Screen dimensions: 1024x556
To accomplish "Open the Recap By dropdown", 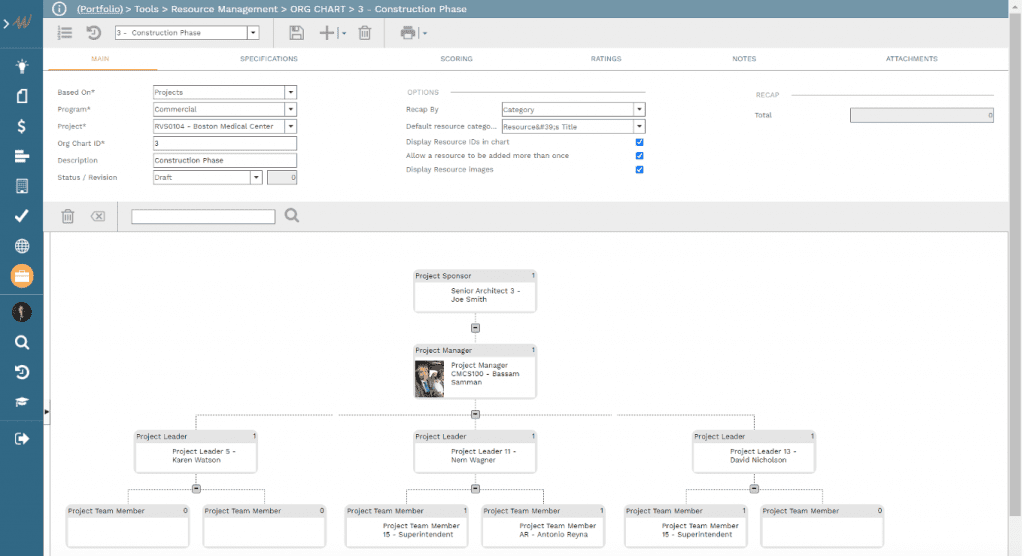I will tap(639, 109).
